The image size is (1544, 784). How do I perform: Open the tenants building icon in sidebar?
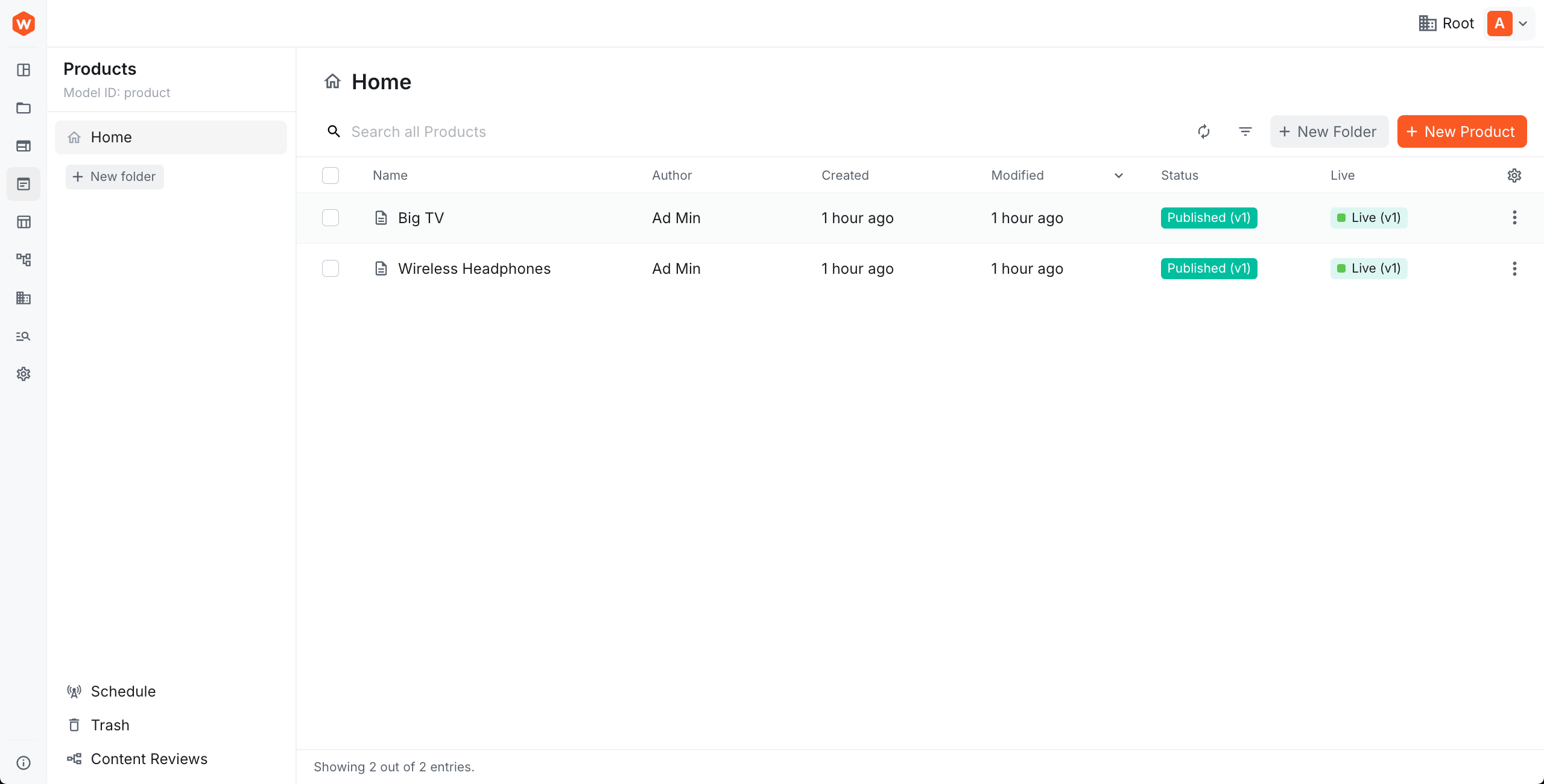(24, 298)
